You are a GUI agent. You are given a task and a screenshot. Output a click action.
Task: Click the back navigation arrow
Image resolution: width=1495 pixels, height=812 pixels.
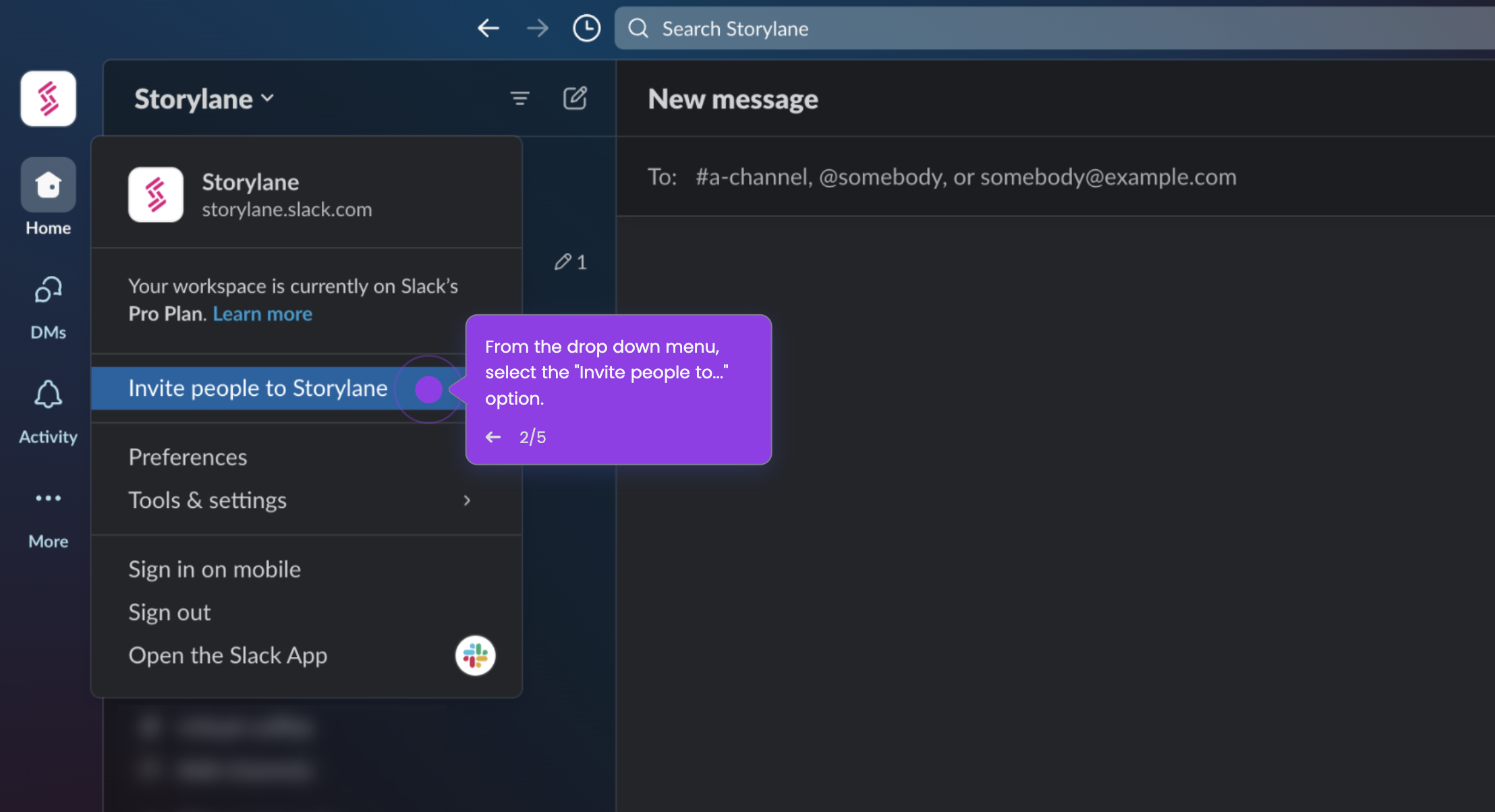pos(488,28)
